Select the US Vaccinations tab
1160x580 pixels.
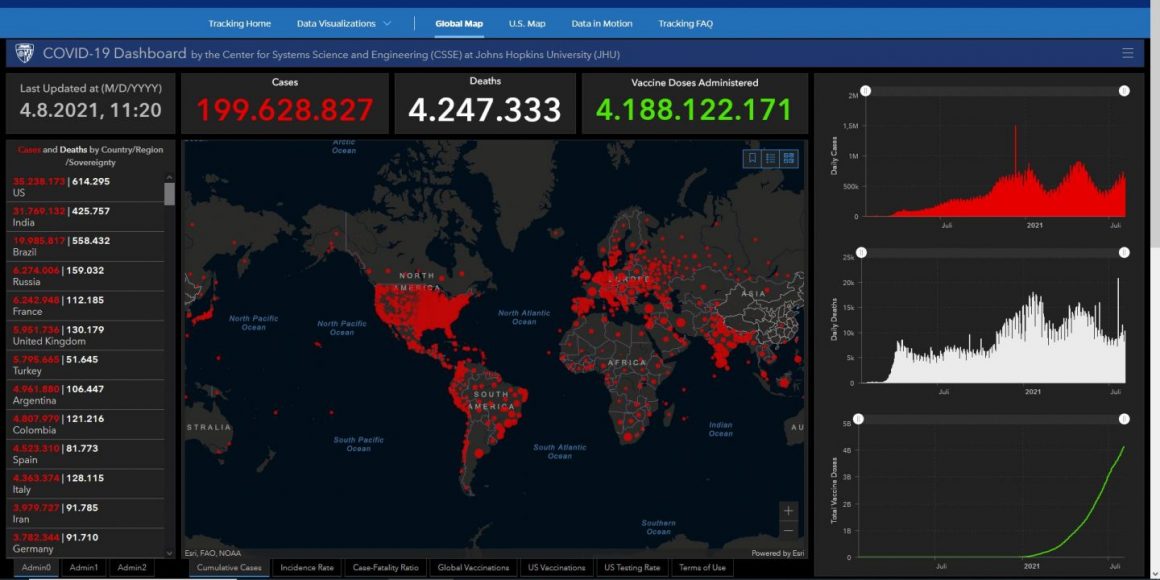[557, 567]
